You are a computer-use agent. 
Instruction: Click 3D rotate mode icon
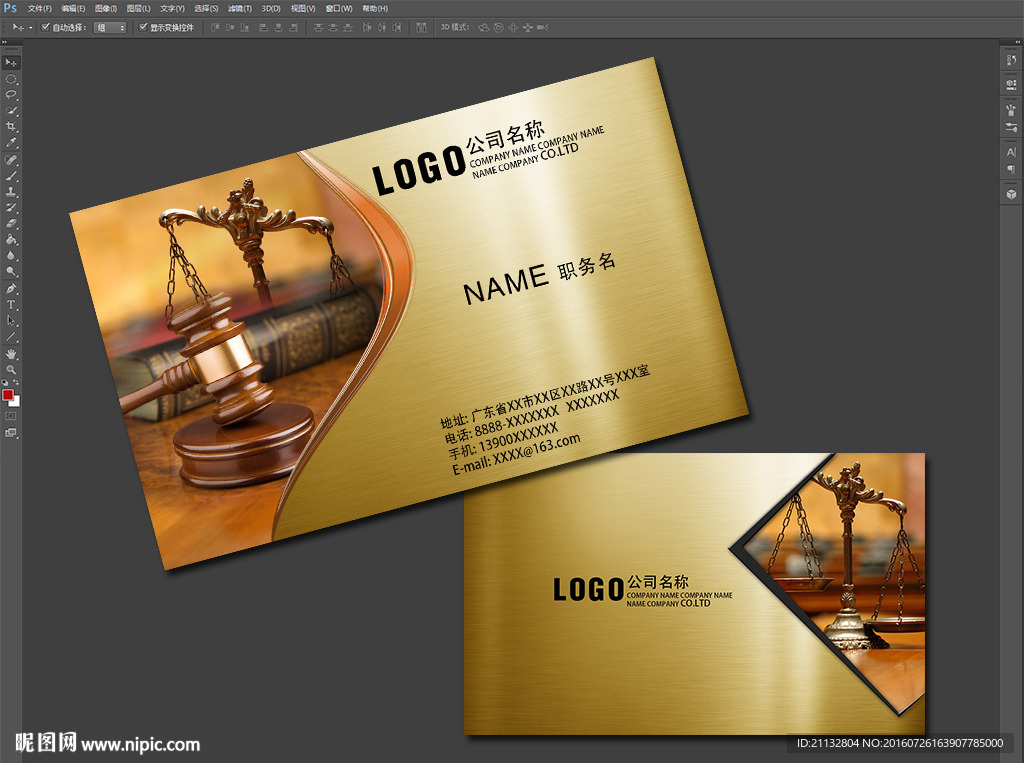coord(484,27)
